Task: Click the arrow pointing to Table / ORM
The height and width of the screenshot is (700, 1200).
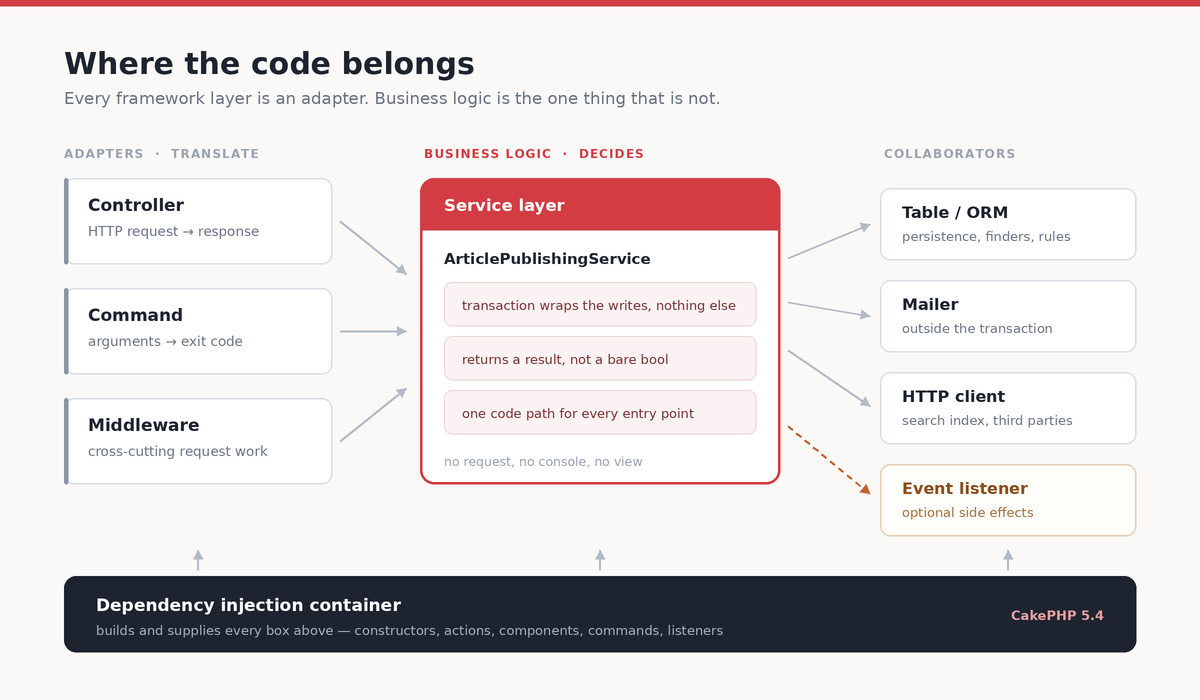Action: [x=829, y=241]
